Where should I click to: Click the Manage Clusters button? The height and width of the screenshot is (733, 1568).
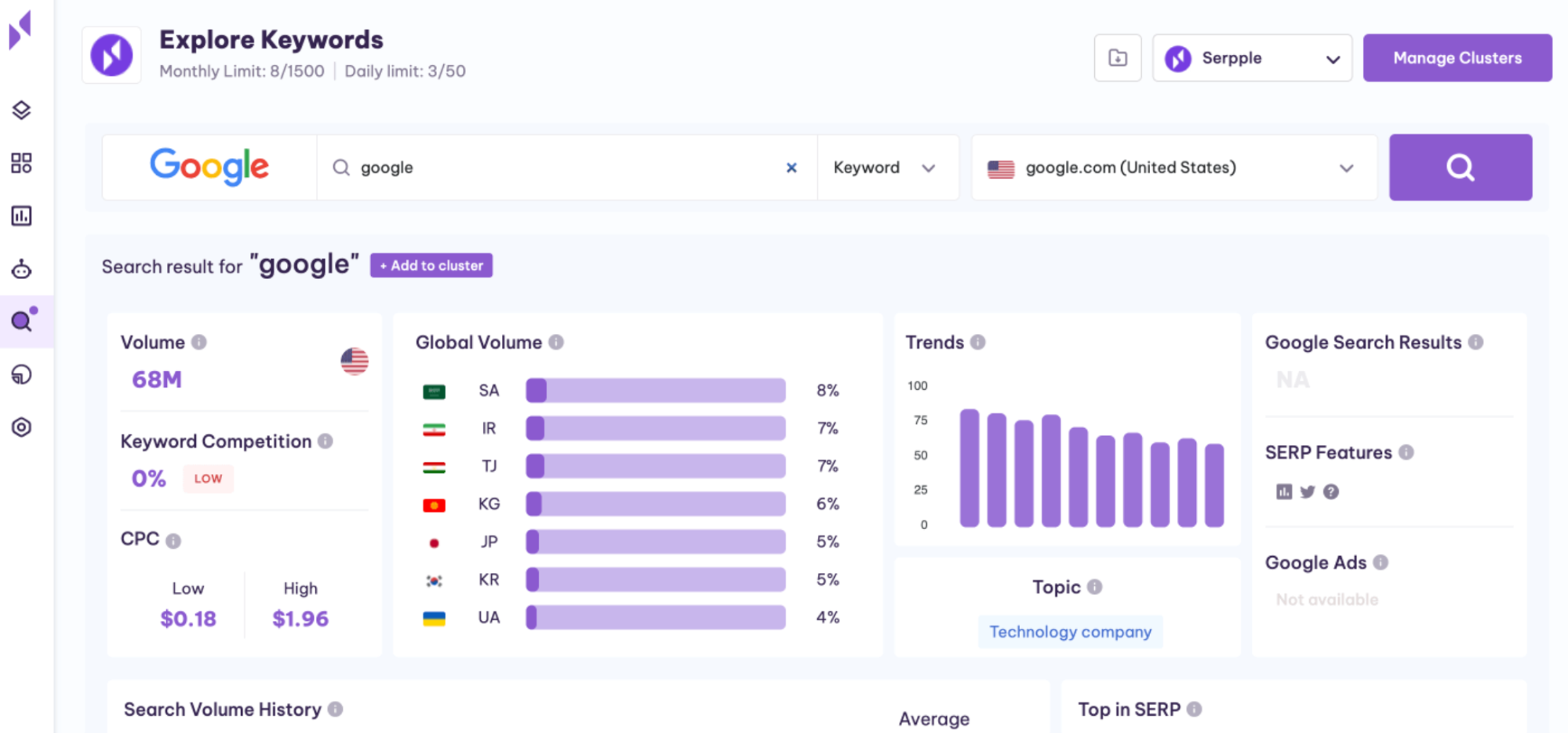(x=1457, y=57)
